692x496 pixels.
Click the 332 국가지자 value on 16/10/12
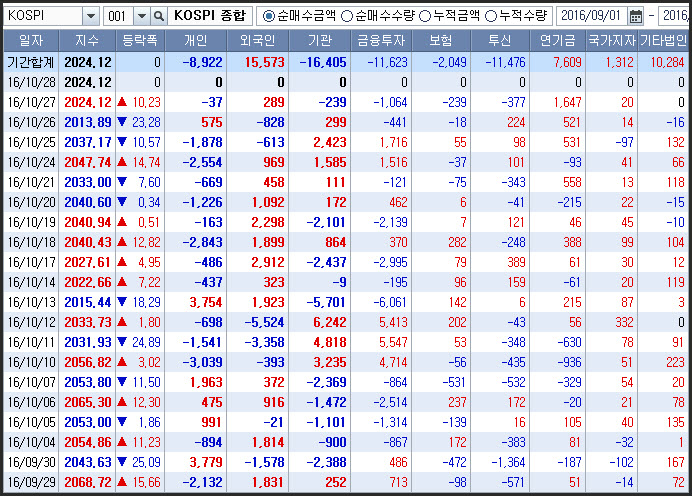624,323
